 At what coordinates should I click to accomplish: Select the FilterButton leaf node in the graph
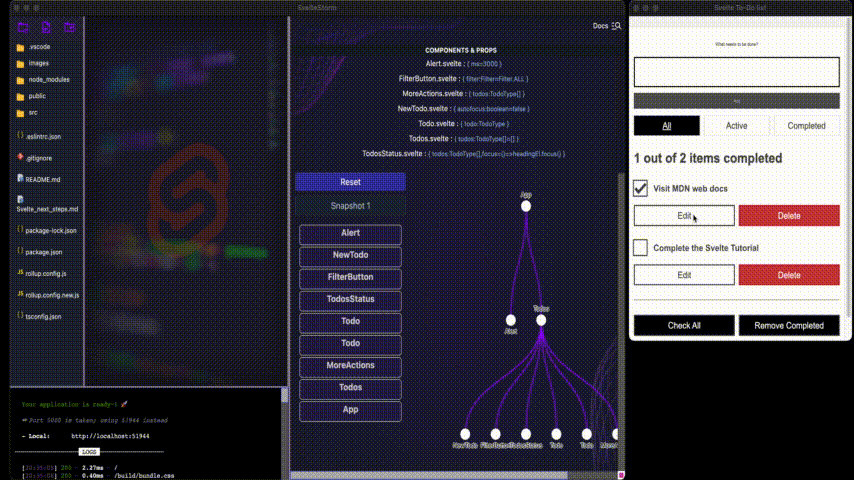coord(495,434)
